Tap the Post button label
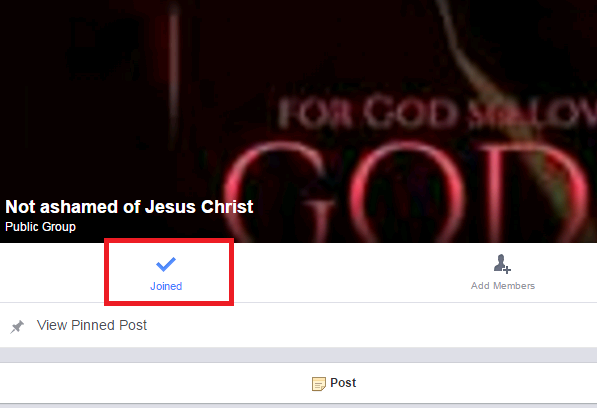This screenshot has height=408, width=597. (343, 382)
